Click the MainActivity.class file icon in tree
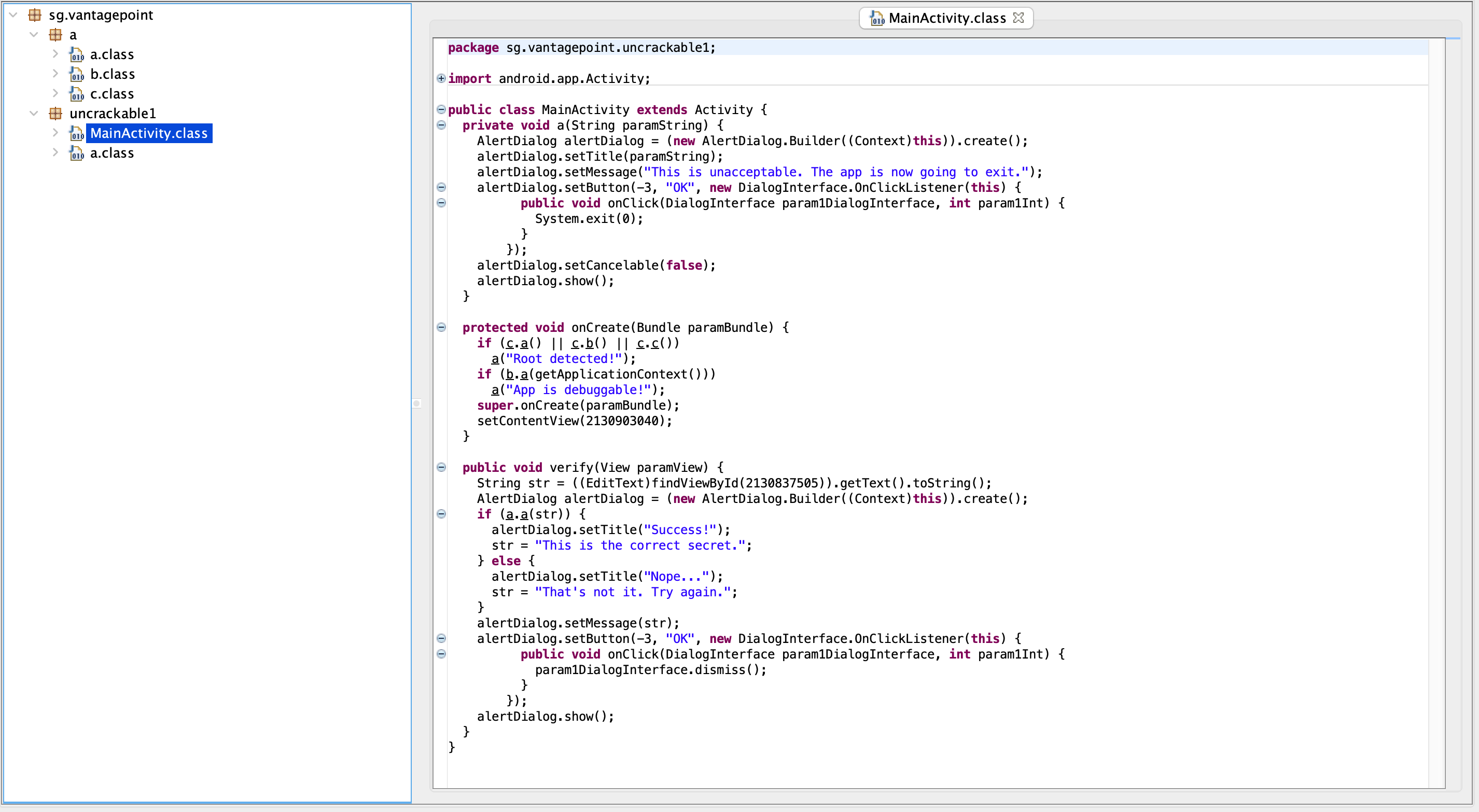Screen dimensions: 1479x812 (76, 133)
